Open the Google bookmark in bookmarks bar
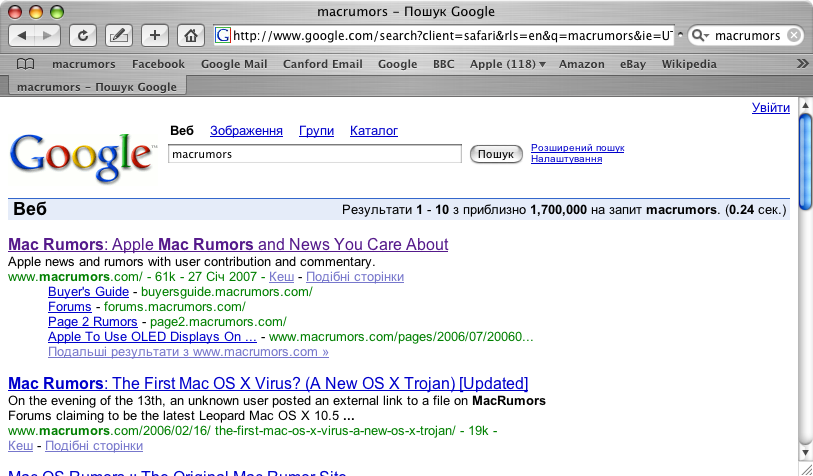This screenshot has height=476, width=813. (397, 64)
